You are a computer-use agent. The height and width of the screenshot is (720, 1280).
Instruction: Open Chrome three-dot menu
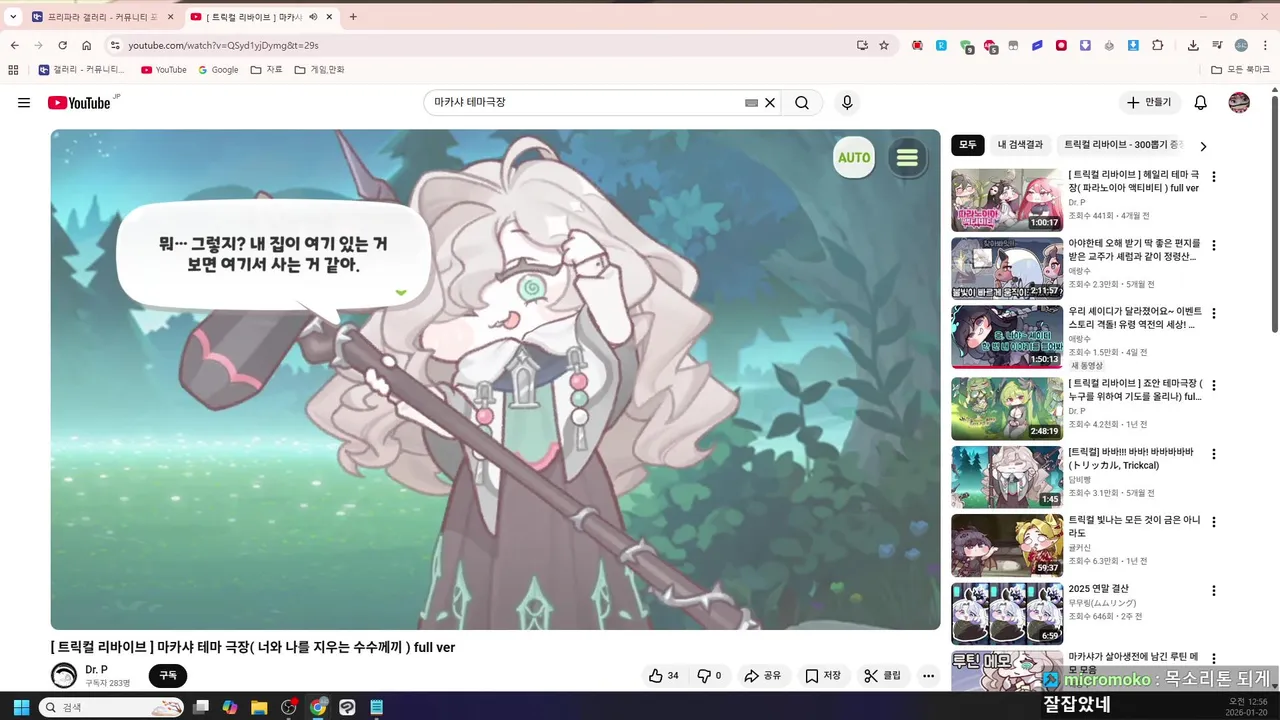point(1264,45)
